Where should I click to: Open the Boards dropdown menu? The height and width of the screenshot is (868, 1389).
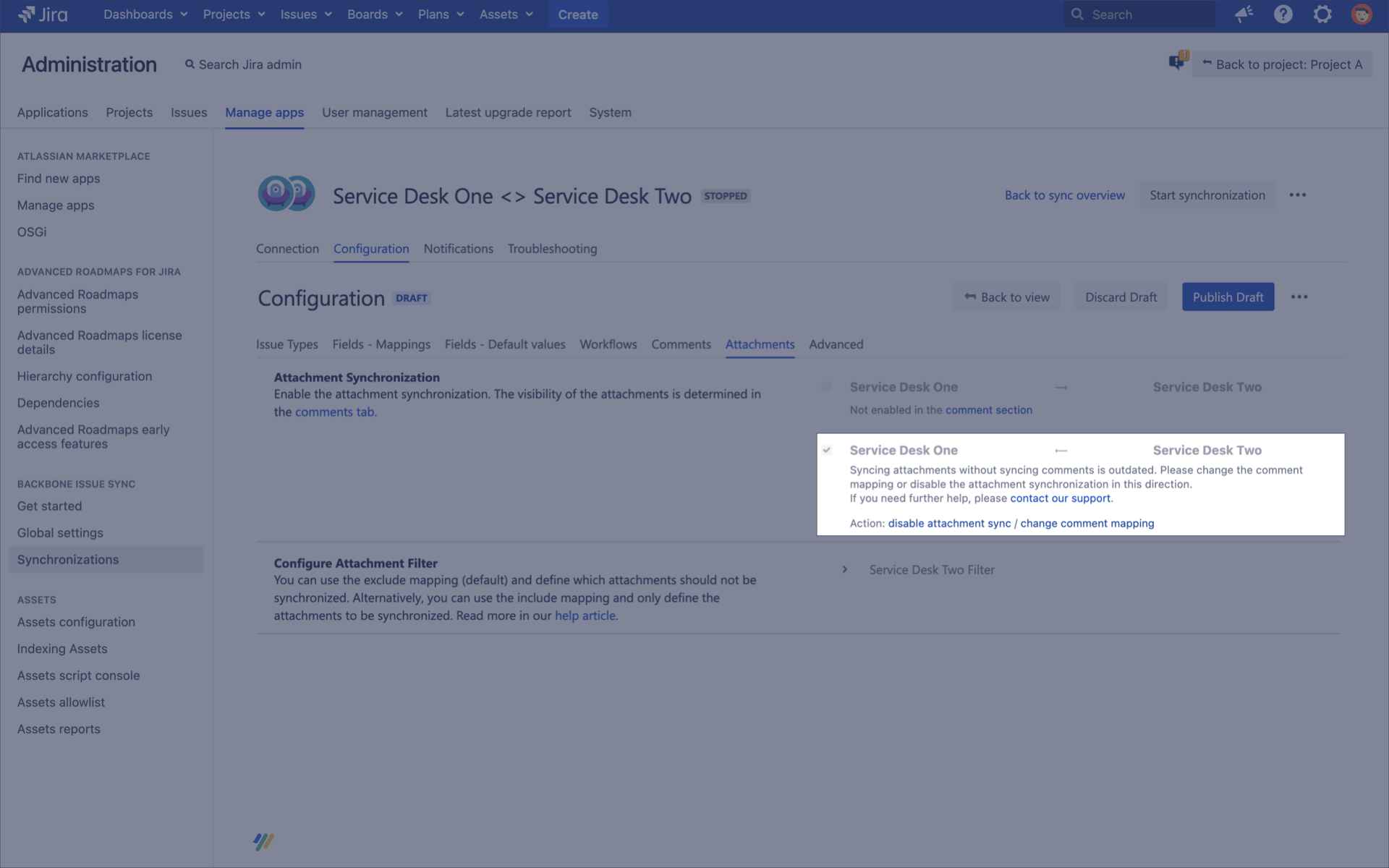[x=374, y=14]
